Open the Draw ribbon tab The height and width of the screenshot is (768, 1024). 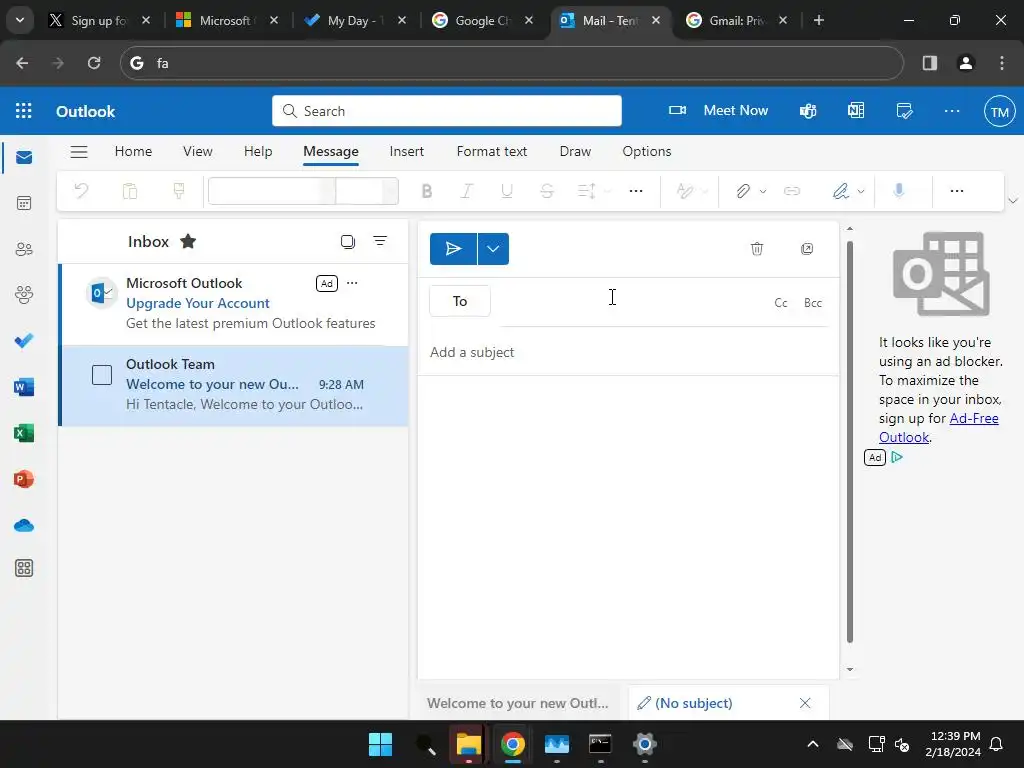click(575, 152)
